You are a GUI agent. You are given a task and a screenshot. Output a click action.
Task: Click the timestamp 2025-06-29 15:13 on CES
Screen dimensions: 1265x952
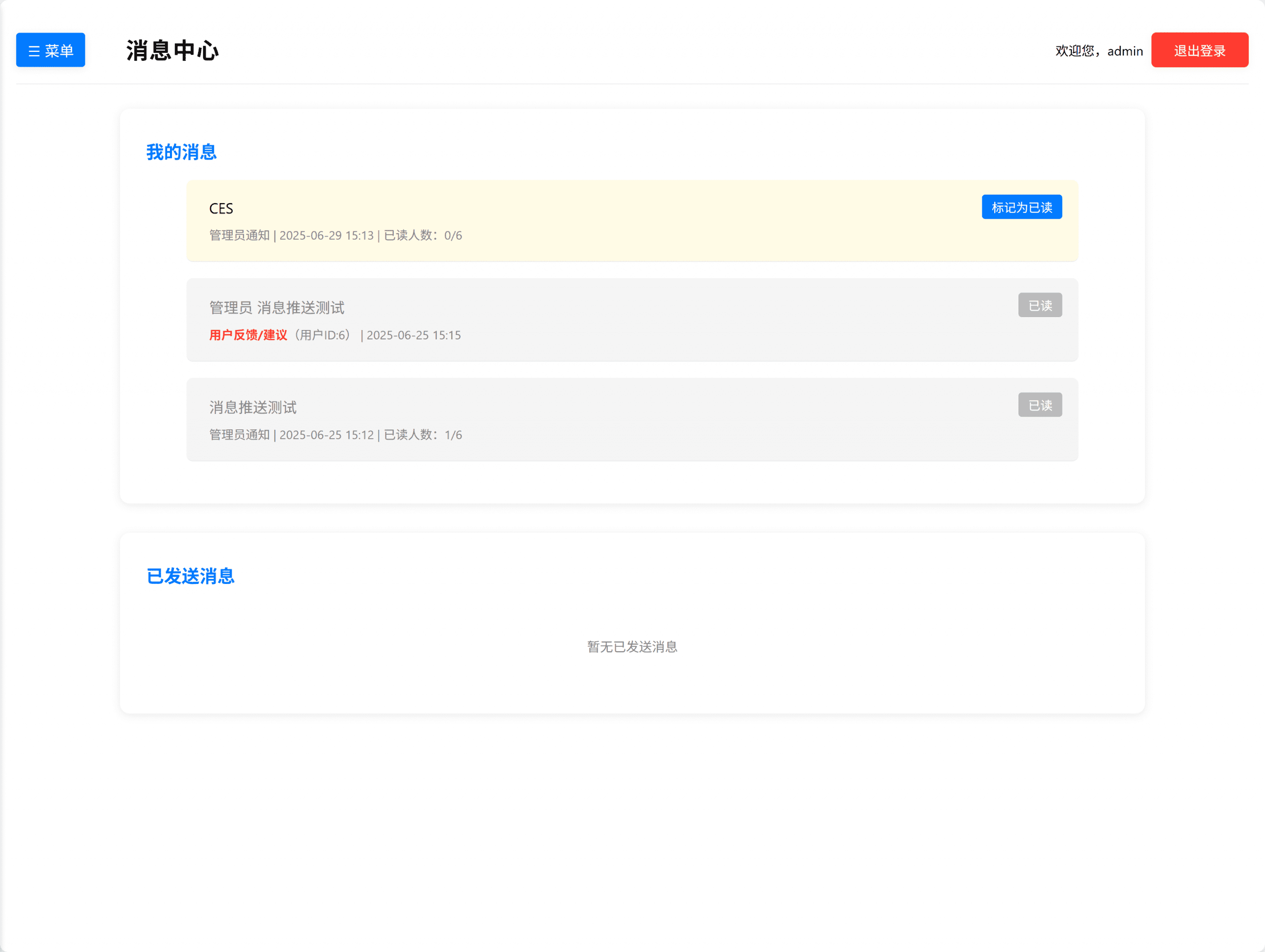click(327, 235)
